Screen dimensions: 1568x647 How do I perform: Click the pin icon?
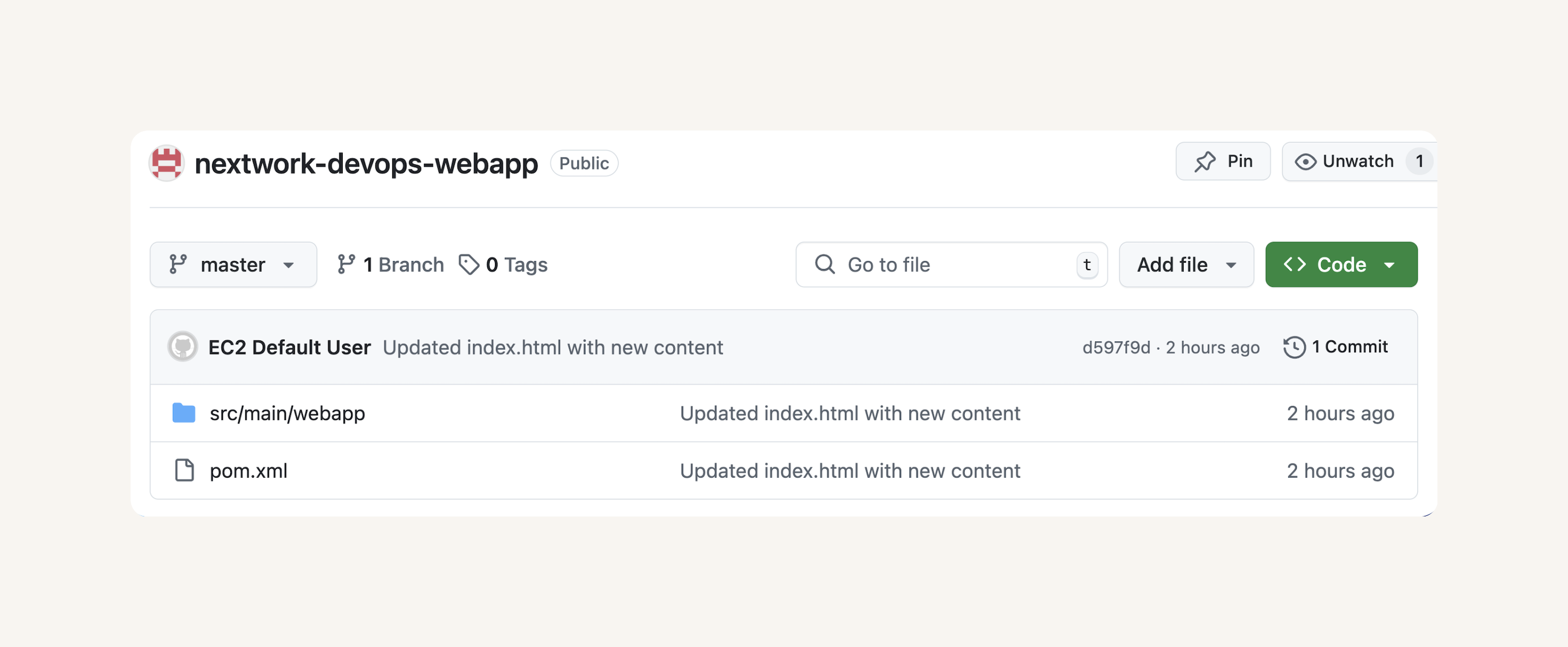tap(1204, 161)
